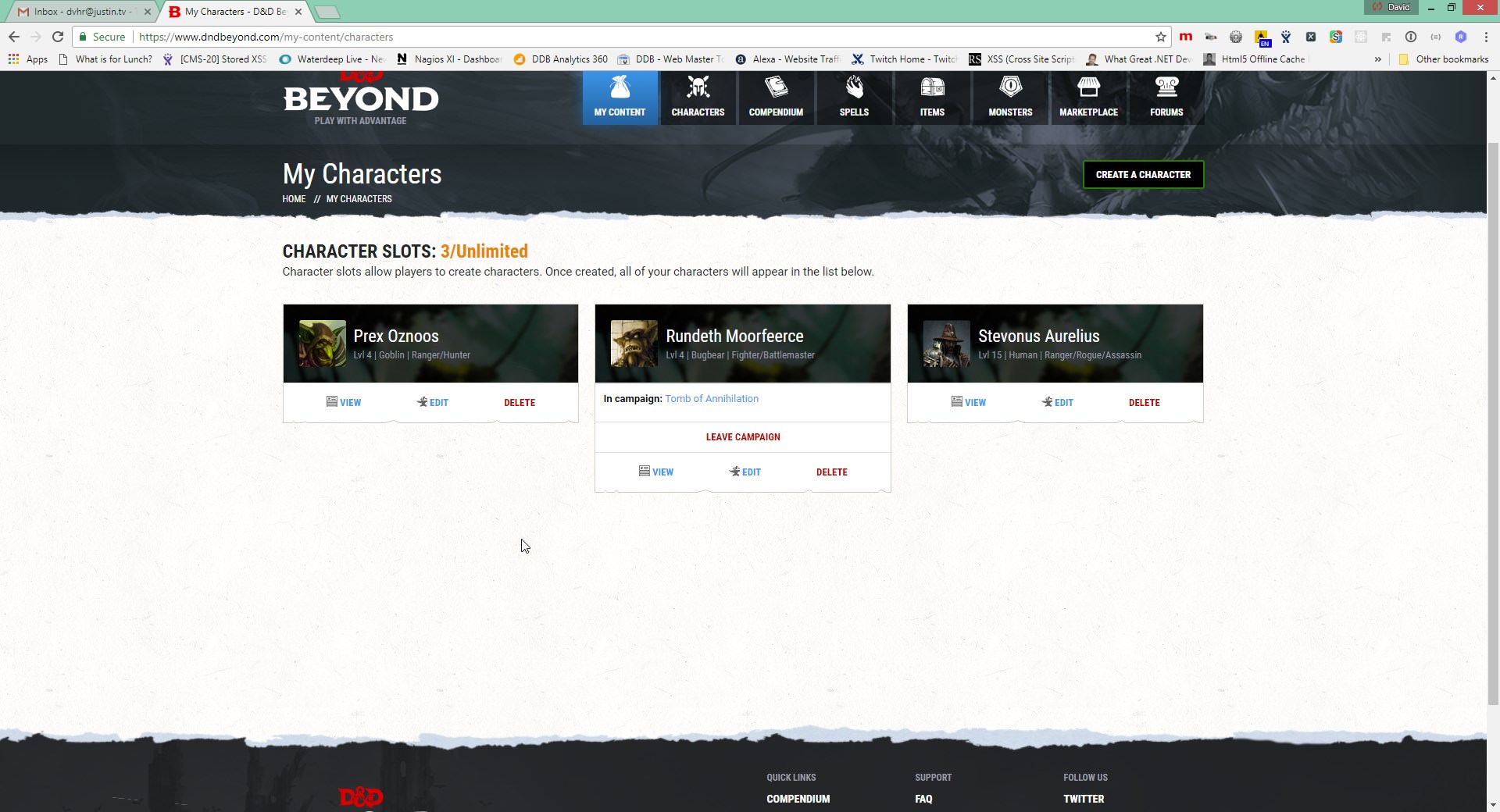Open Monsters from the beholder icon

point(1010,87)
